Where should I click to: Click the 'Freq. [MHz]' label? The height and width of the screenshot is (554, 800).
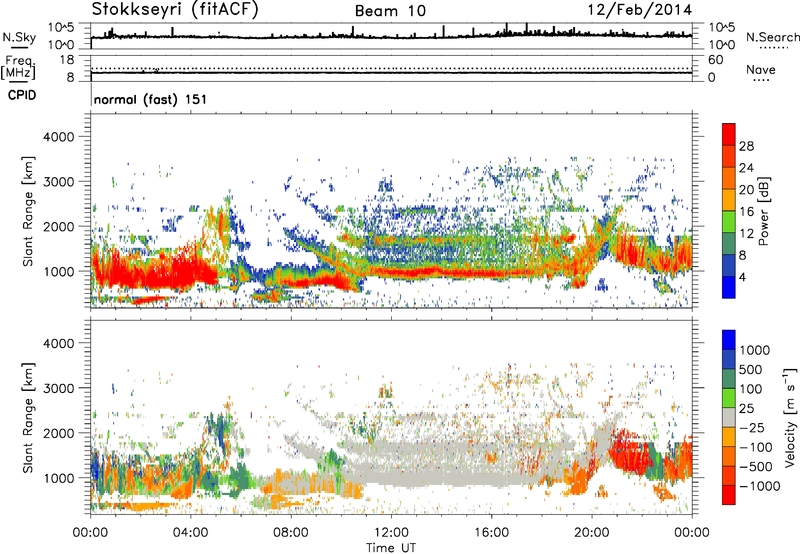(x=18, y=67)
